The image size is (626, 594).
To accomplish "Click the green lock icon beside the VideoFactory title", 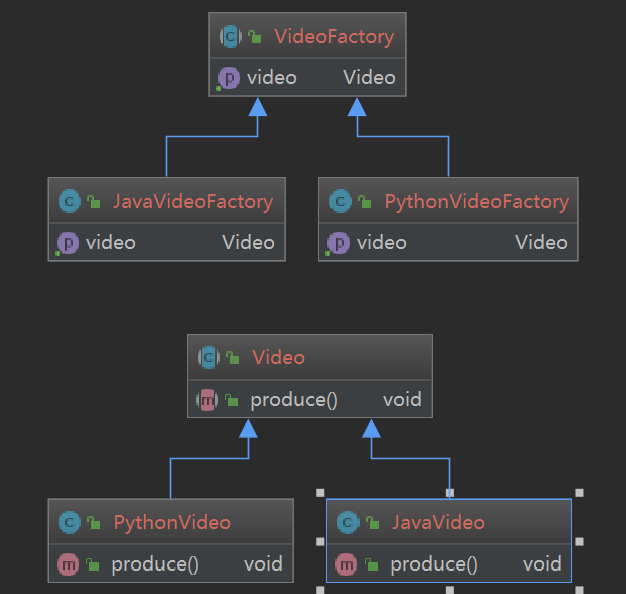I will (x=255, y=38).
